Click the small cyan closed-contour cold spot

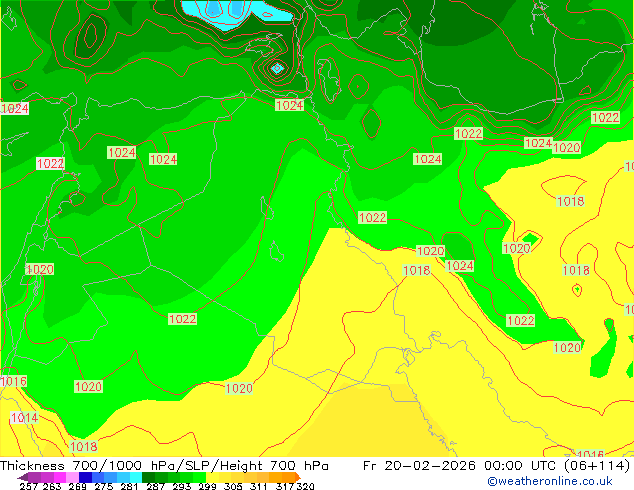click(277, 68)
